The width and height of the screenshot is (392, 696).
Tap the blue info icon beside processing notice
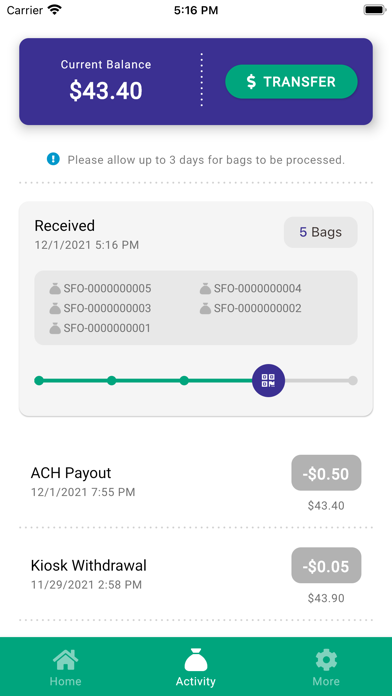coord(53,158)
